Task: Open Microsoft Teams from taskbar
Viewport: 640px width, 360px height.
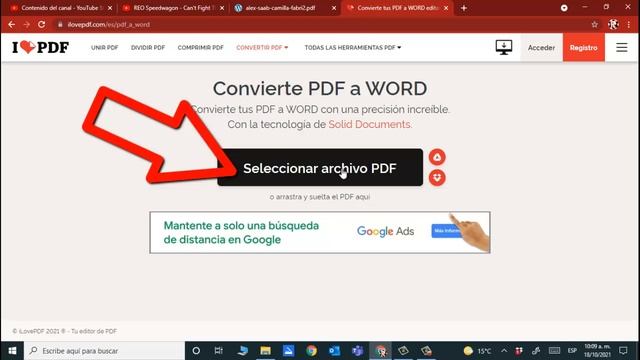Action: (358, 351)
